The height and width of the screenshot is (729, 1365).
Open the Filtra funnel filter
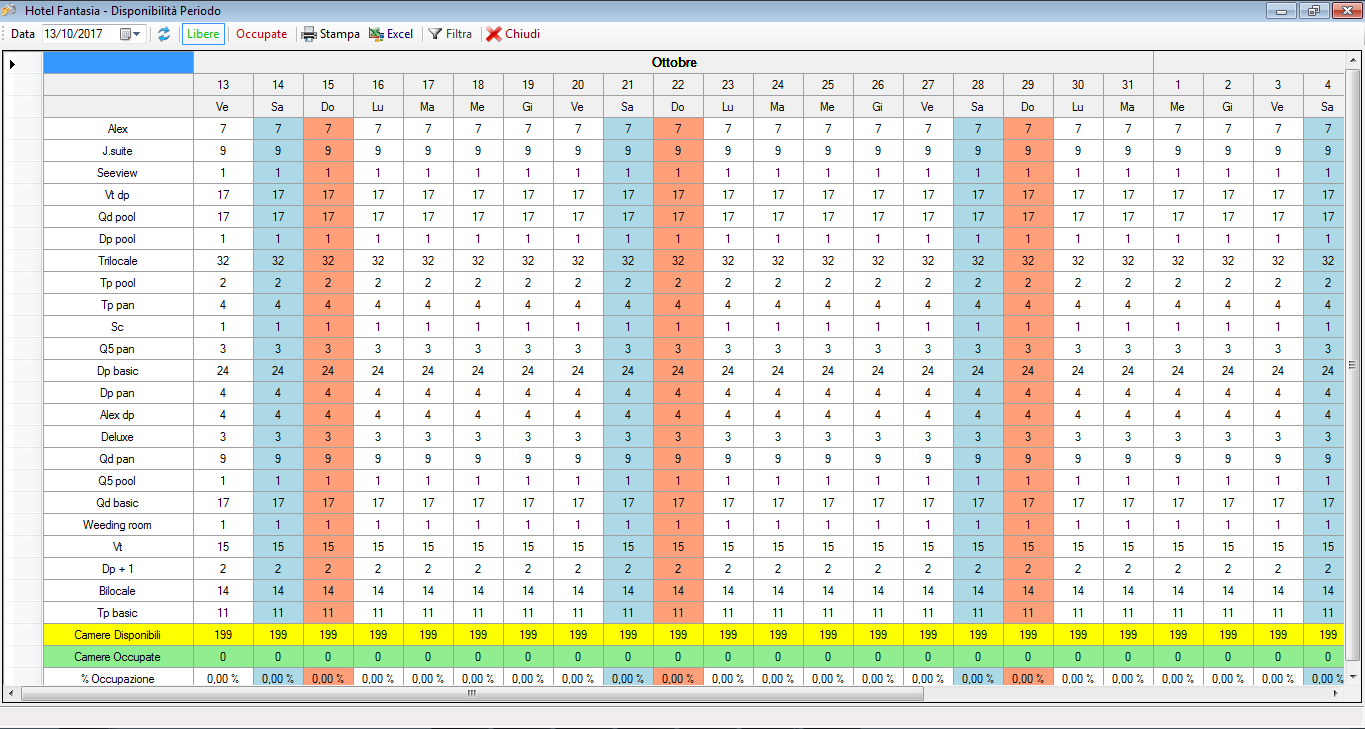[x=435, y=34]
